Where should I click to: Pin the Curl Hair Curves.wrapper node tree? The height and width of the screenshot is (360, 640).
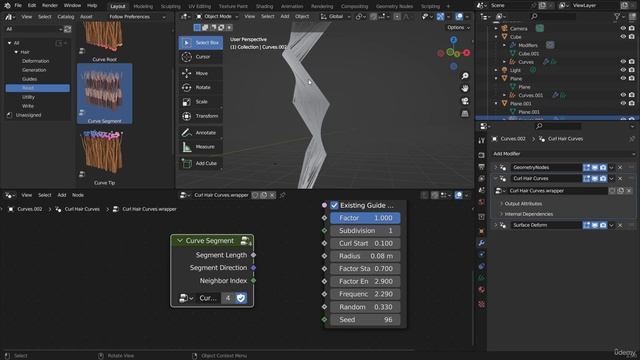(282, 196)
